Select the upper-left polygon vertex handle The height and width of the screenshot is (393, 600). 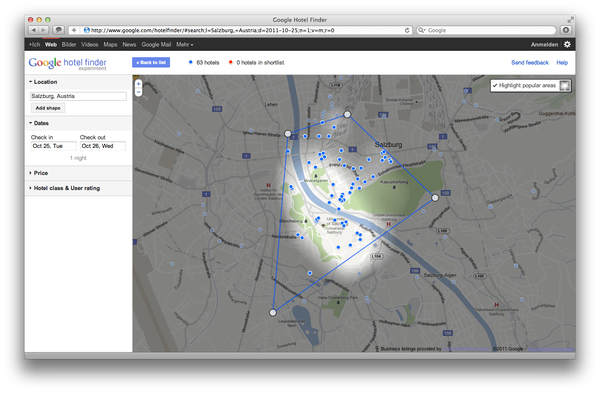click(x=288, y=134)
